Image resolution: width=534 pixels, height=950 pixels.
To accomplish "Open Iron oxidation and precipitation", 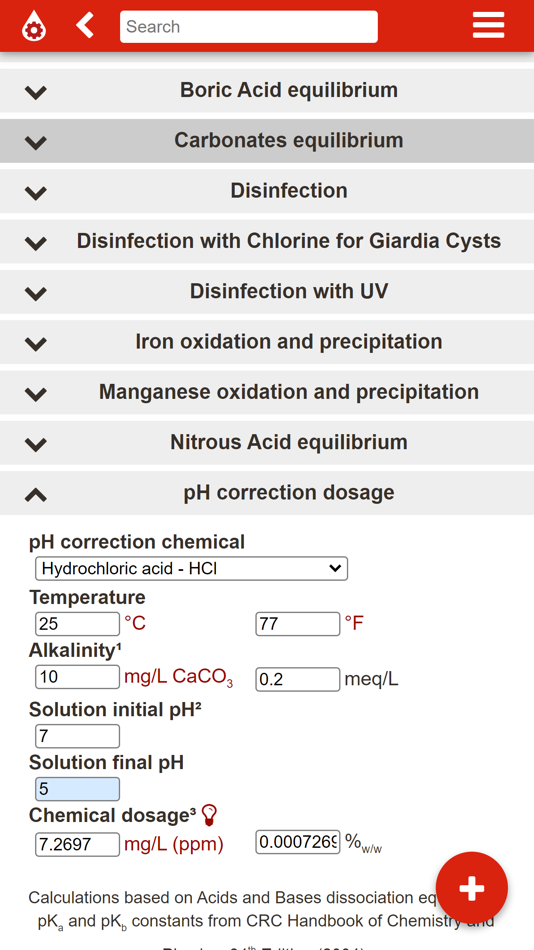I will tap(267, 342).
